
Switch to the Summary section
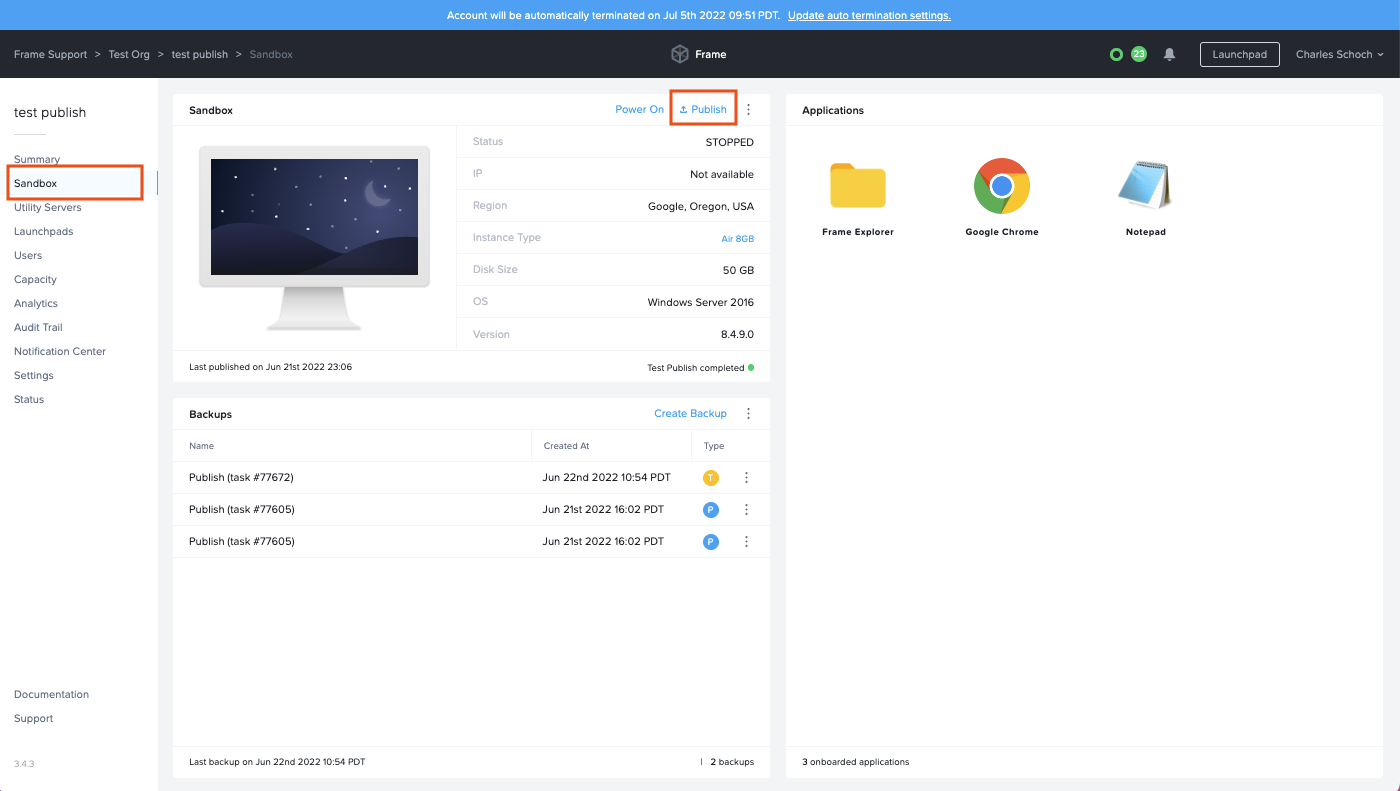[37, 159]
